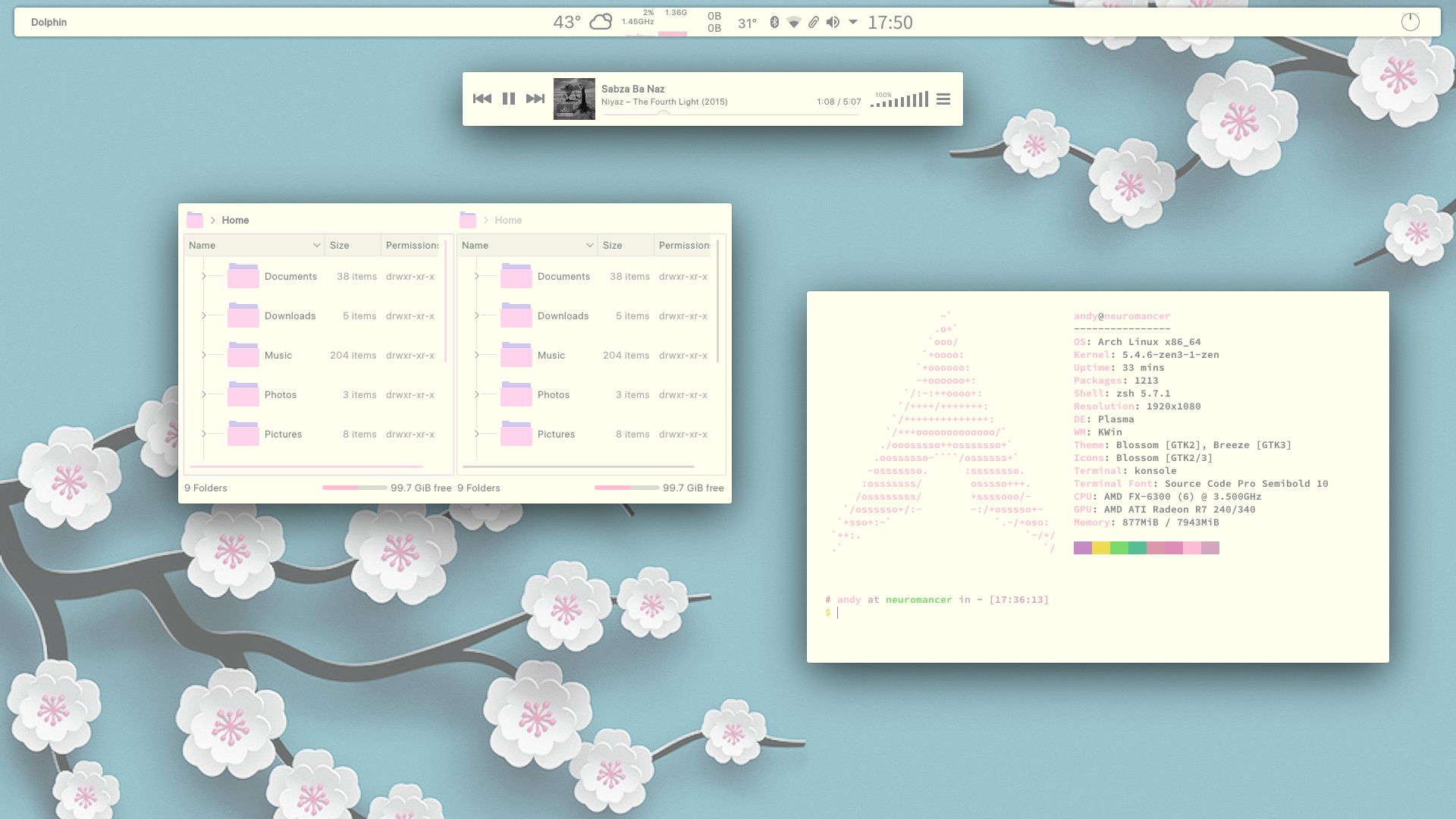The image size is (1456, 819).
Task: Click disk space bar in right status bar
Action: 626,488
